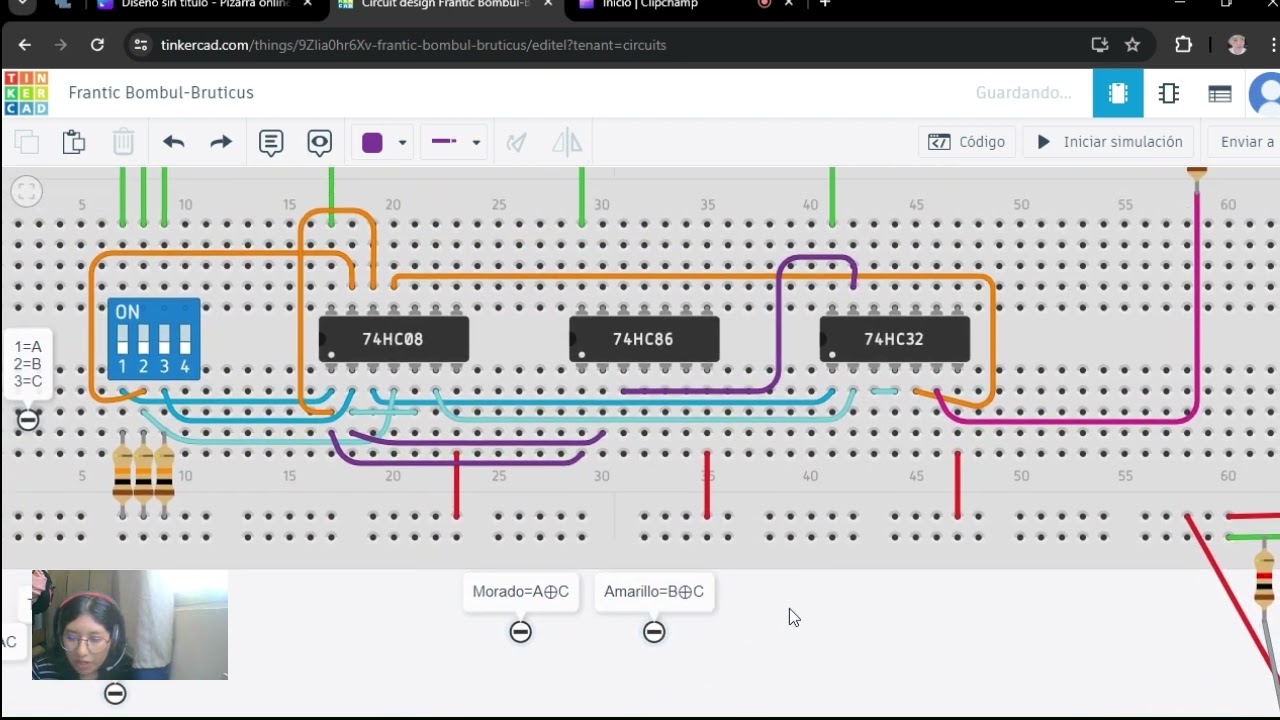Select the 74HC08 AND gate chip
The image size is (1280, 720).
393,339
